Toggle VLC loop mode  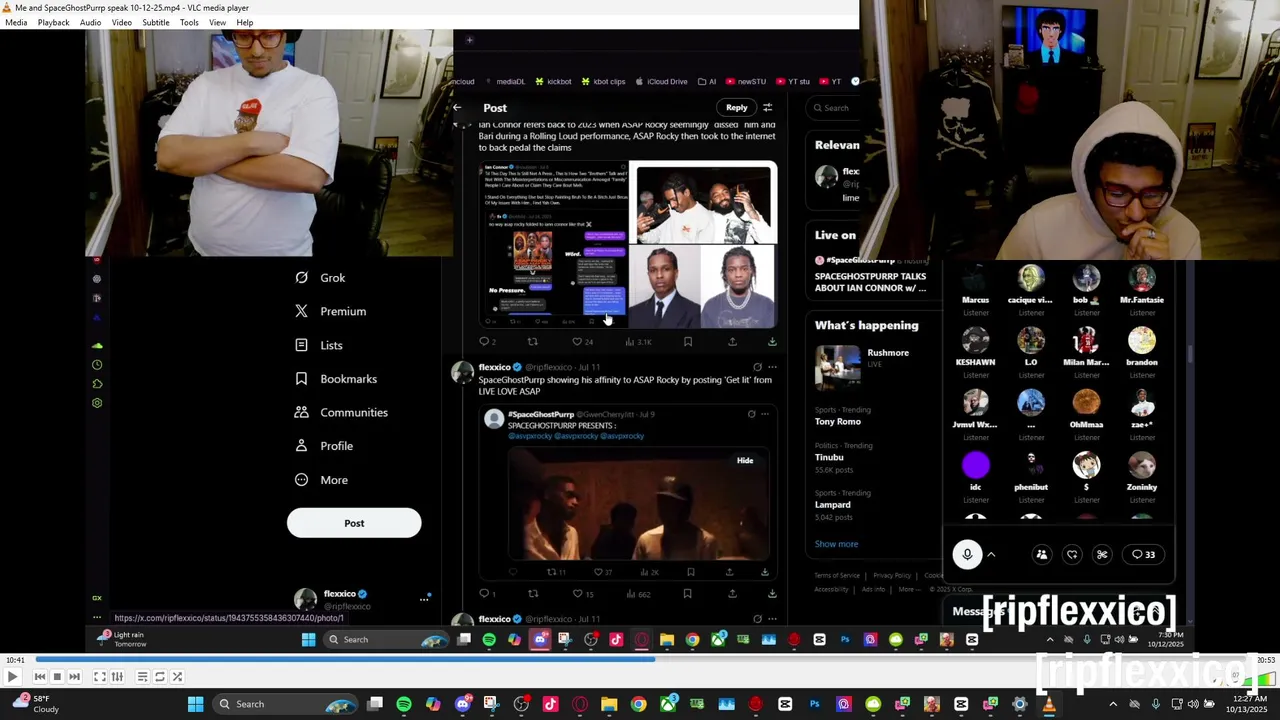pos(160,677)
